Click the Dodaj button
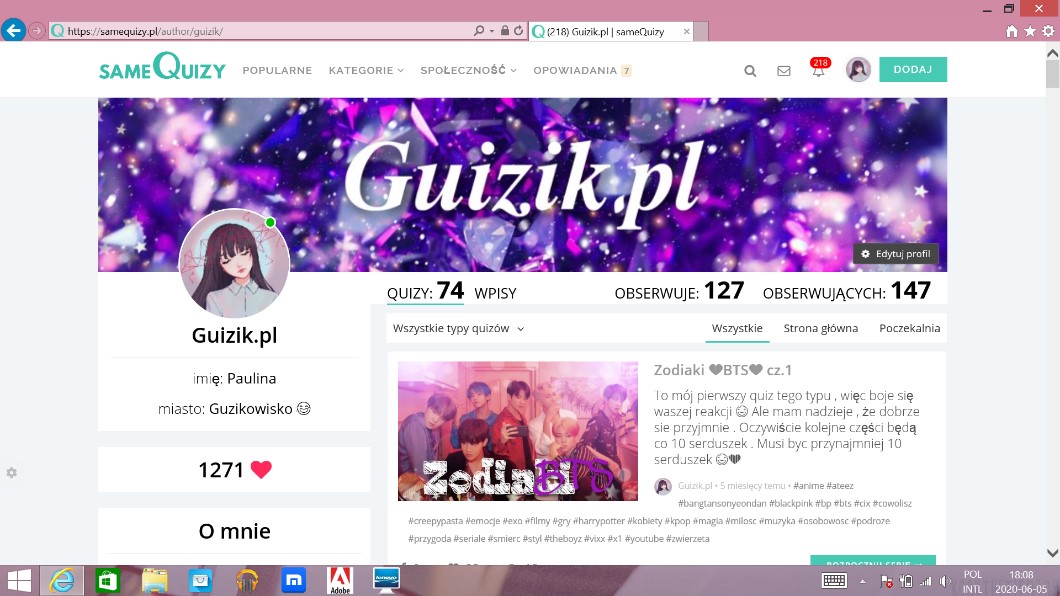The width and height of the screenshot is (1060, 596). click(x=912, y=70)
